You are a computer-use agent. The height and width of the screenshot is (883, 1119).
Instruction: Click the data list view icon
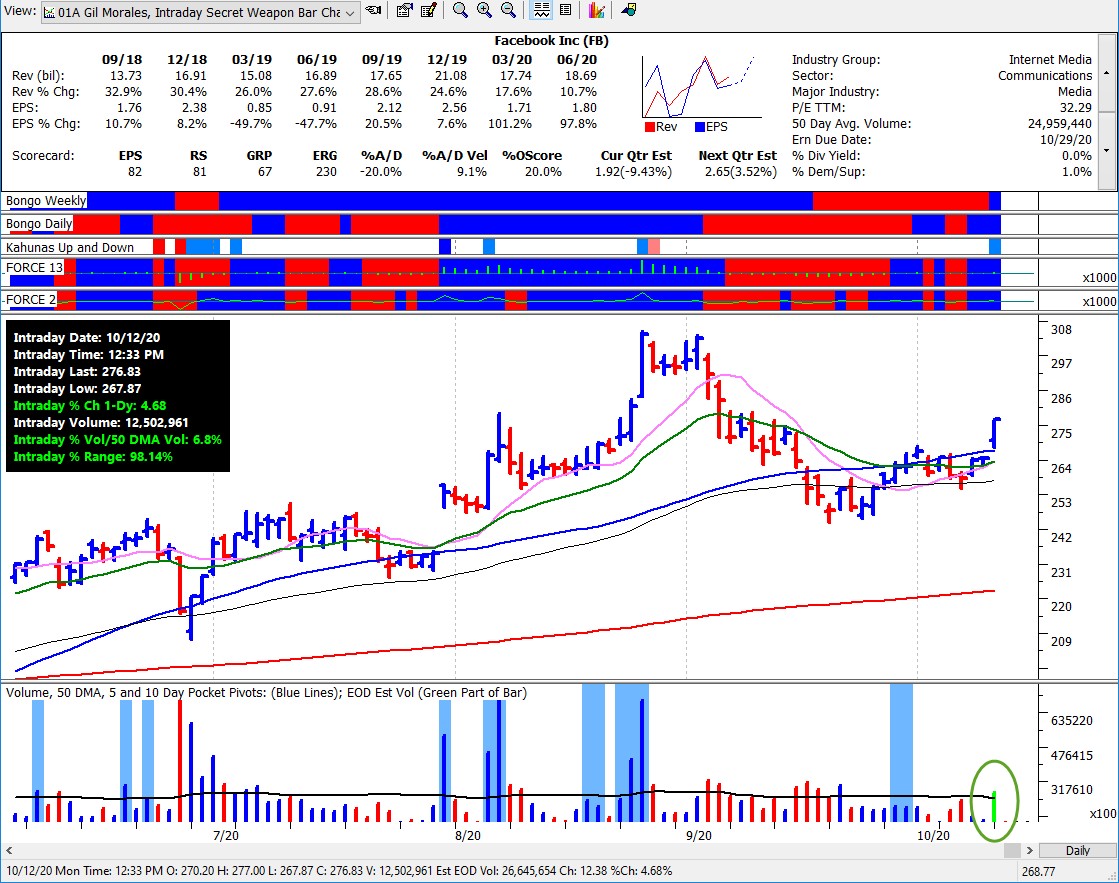tap(565, 10)
